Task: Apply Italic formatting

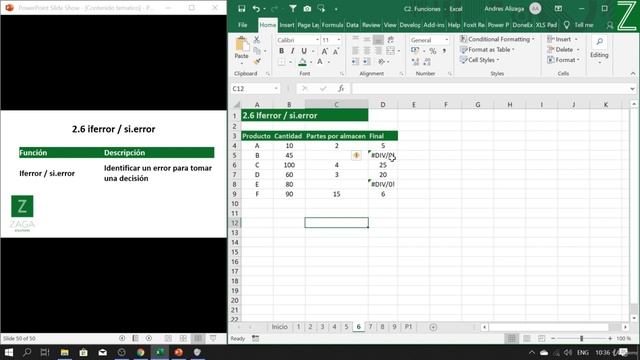Action: click(x=292, y=51)
